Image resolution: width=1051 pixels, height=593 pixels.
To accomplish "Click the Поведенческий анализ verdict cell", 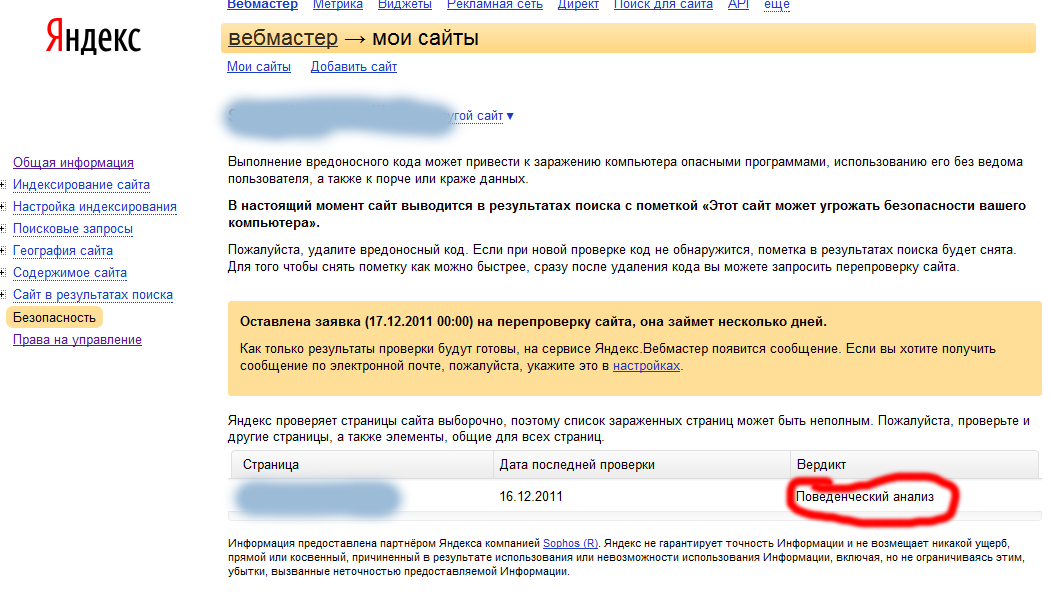I will [865, 497].
